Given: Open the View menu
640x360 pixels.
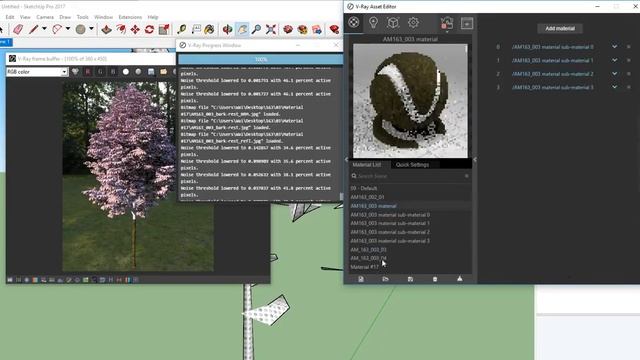Looking at the screenshot, I should (25, 17).
